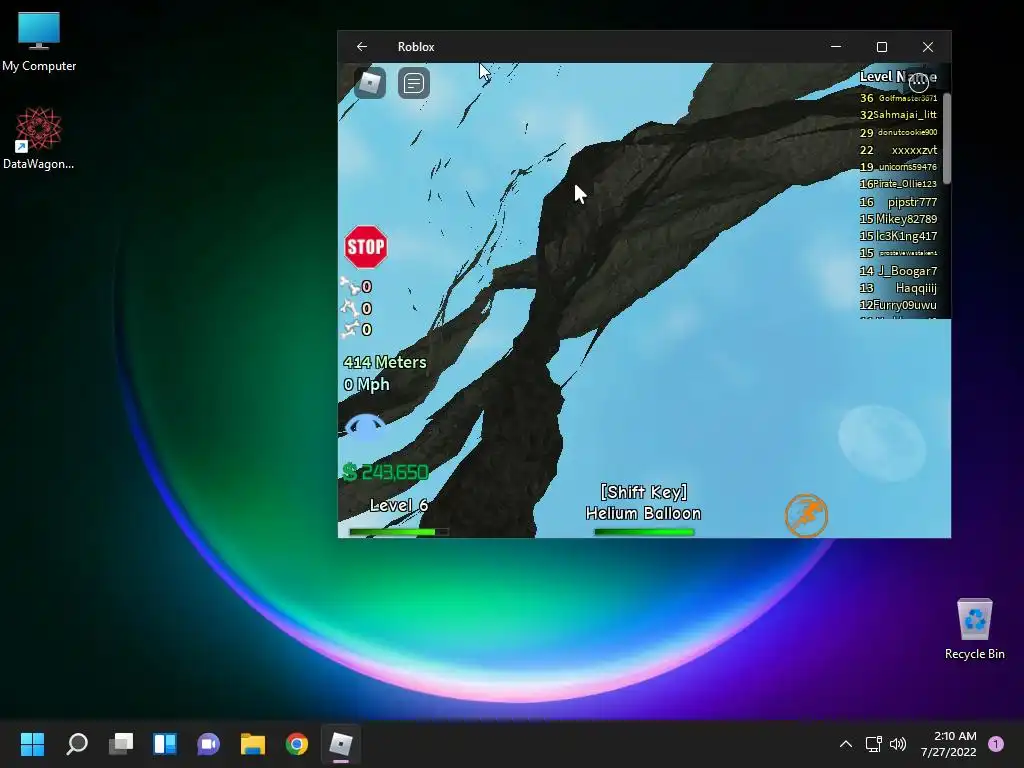Activate the [Shift Key] Helium Balloon label
The width and height of the screenshot is (1024, 768).
(x=643, y=502)
